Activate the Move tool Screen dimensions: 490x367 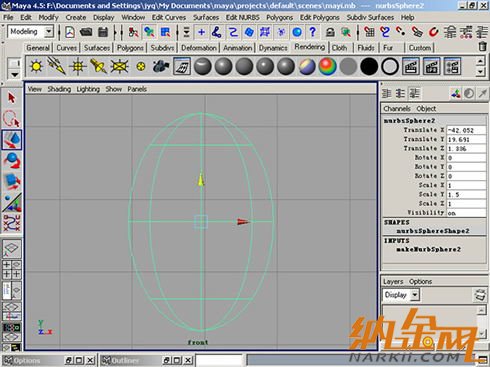pyautogui.click(x=12, y=139)
